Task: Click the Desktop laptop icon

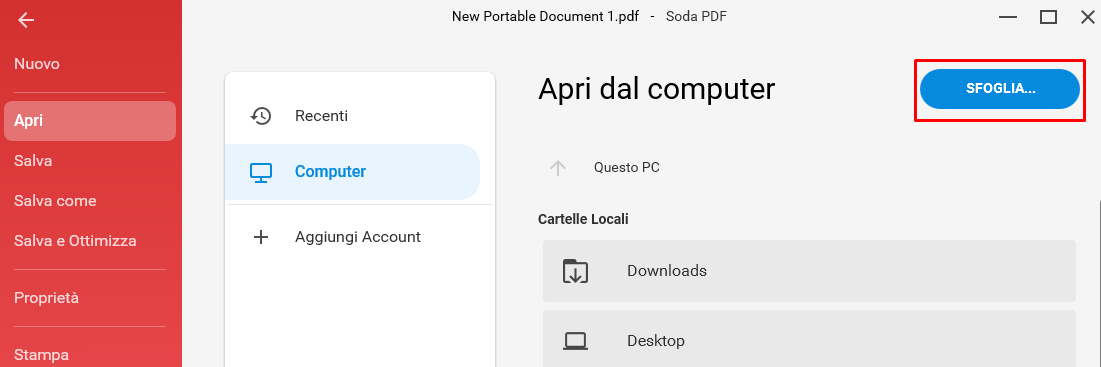Action: 575,341
